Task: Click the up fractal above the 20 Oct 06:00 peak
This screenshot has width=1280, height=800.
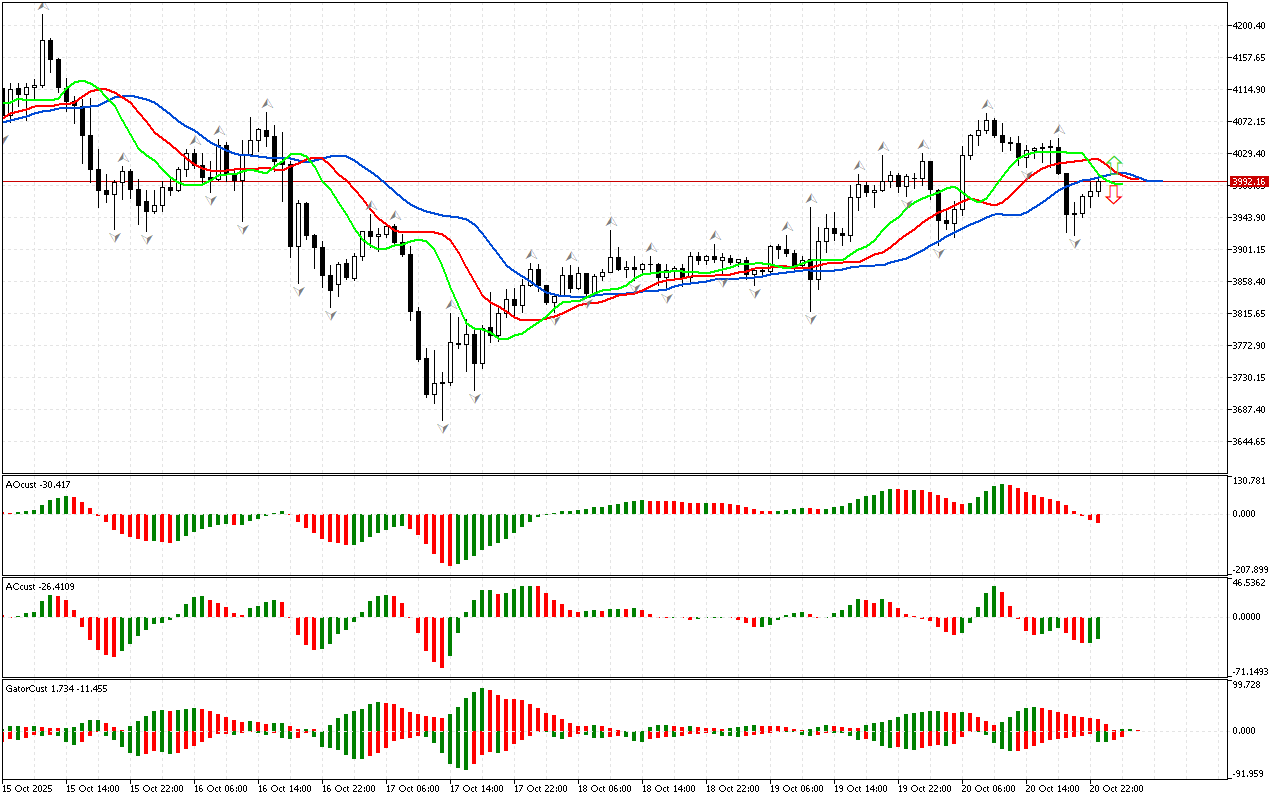Action: (x=987, y=104)
